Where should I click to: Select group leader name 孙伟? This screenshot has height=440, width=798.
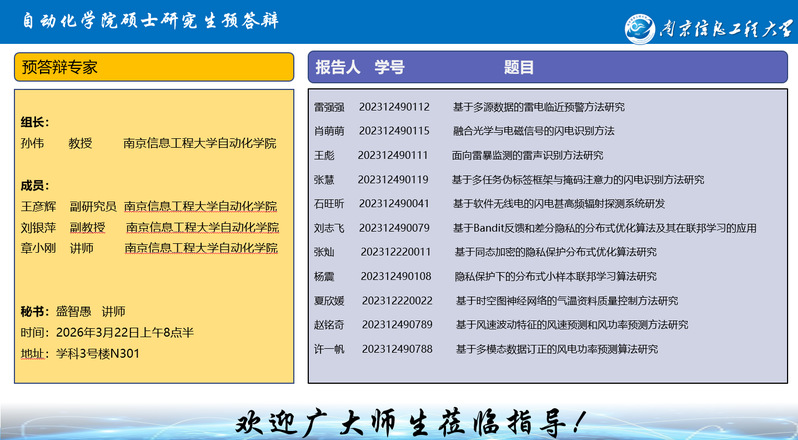coord(32,143)
